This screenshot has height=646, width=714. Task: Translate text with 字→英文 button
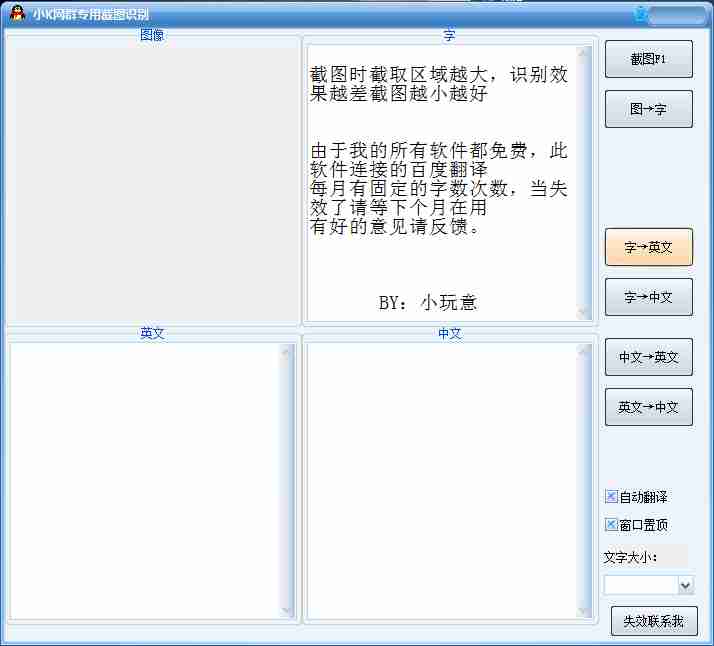coord(648,247)
